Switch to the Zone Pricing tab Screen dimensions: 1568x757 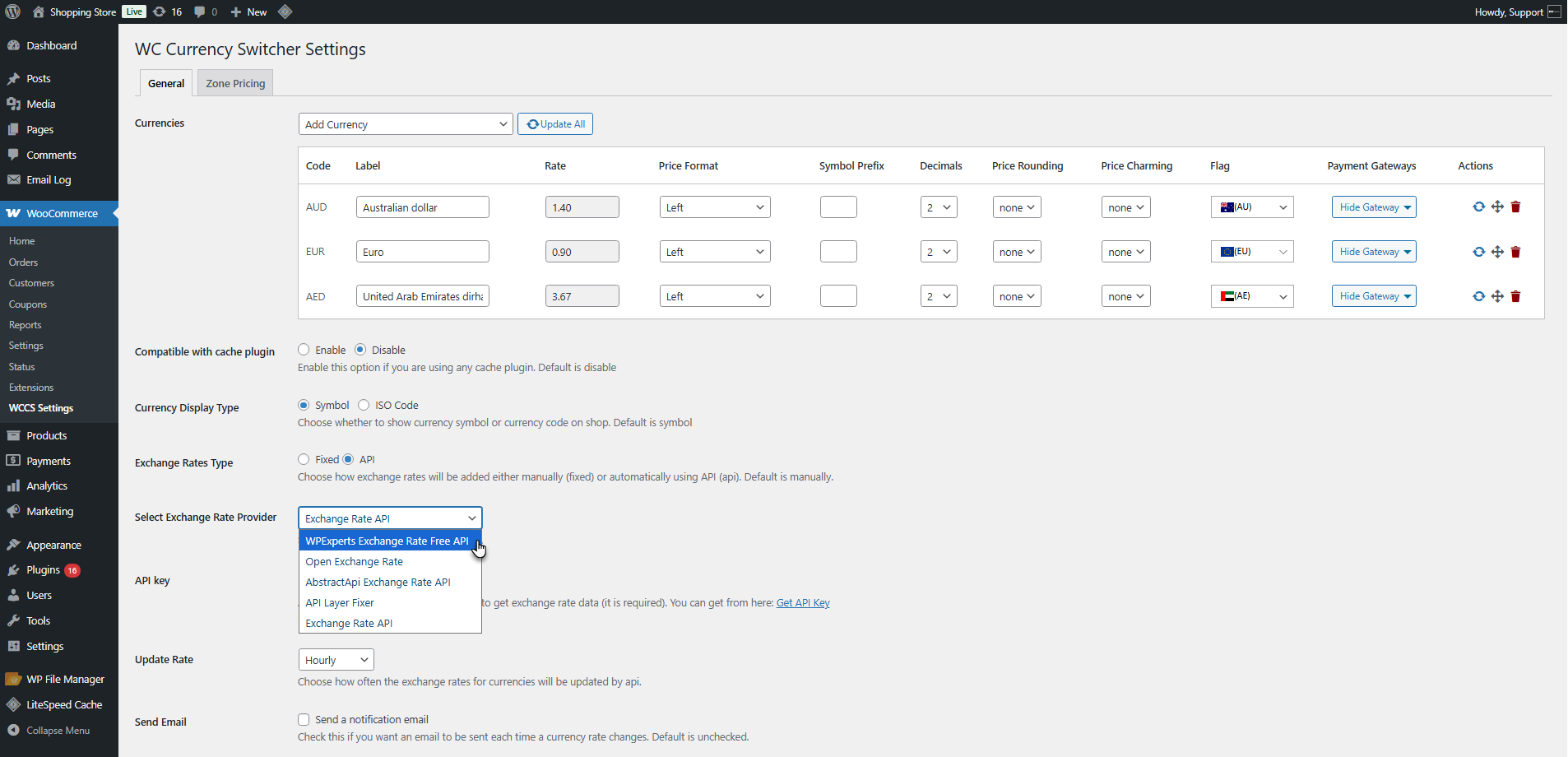pyautogui.click(x=235, y=83)
